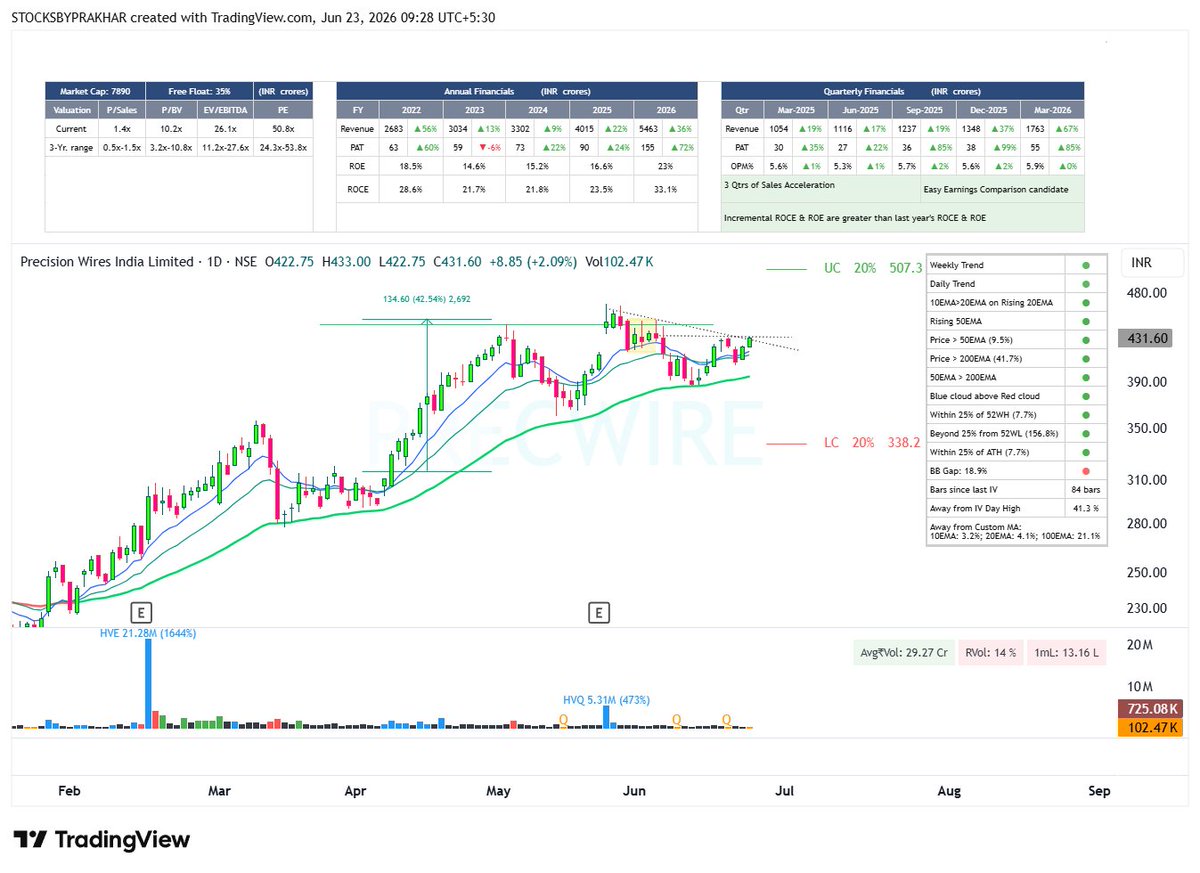Click the 2026 annual revenue value 5463
This screenshot has width=1200, height=873.
tap(649, 129)
